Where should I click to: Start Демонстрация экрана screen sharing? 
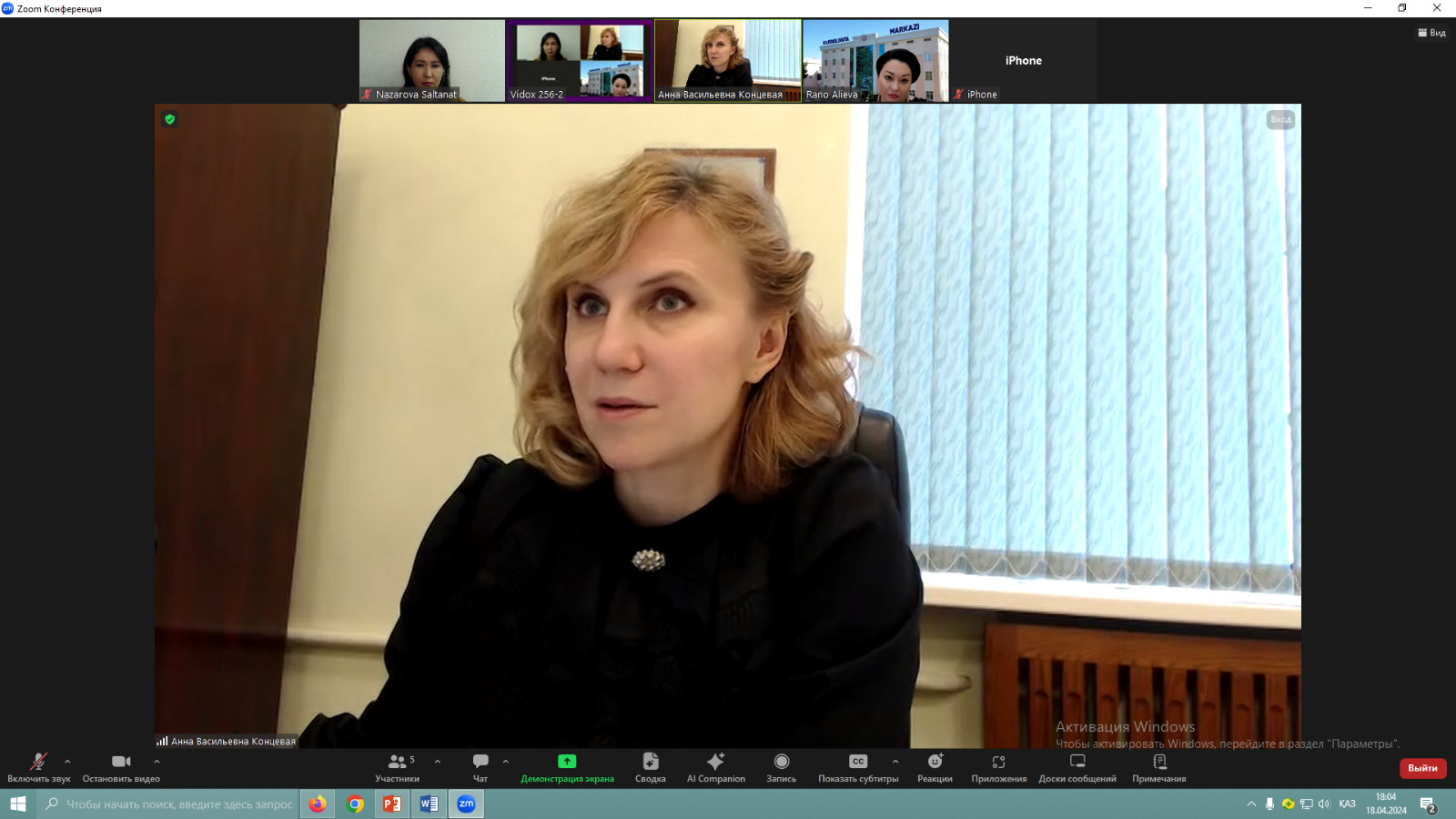coord(567,766)
